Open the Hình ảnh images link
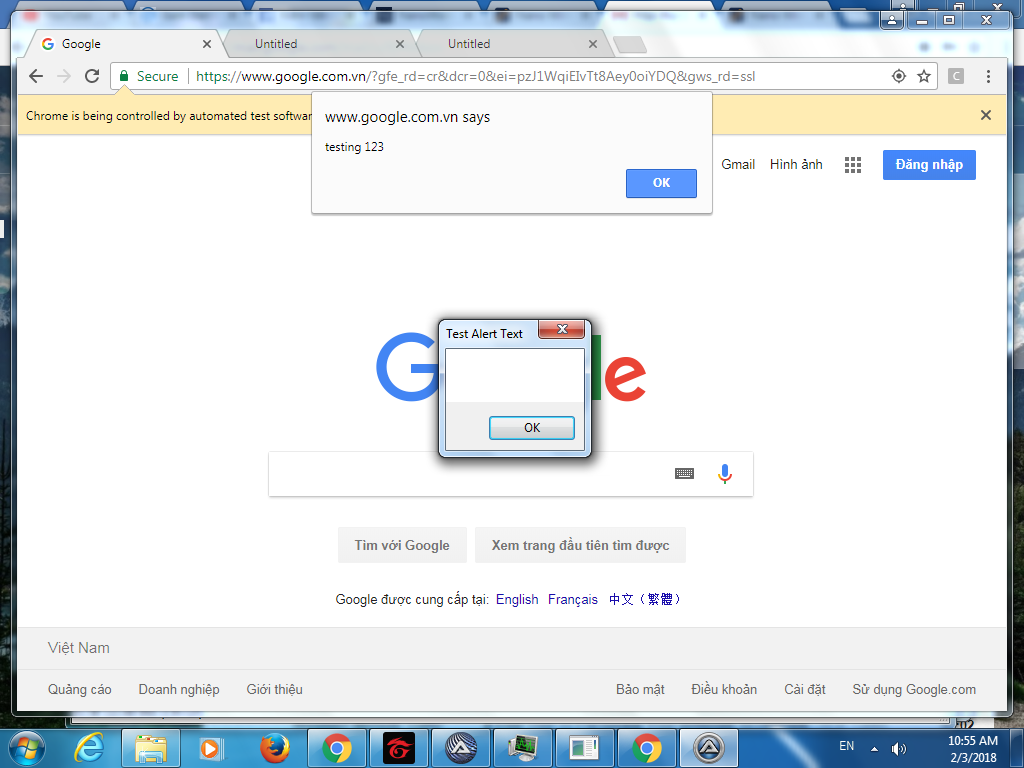 click(796, 165)
